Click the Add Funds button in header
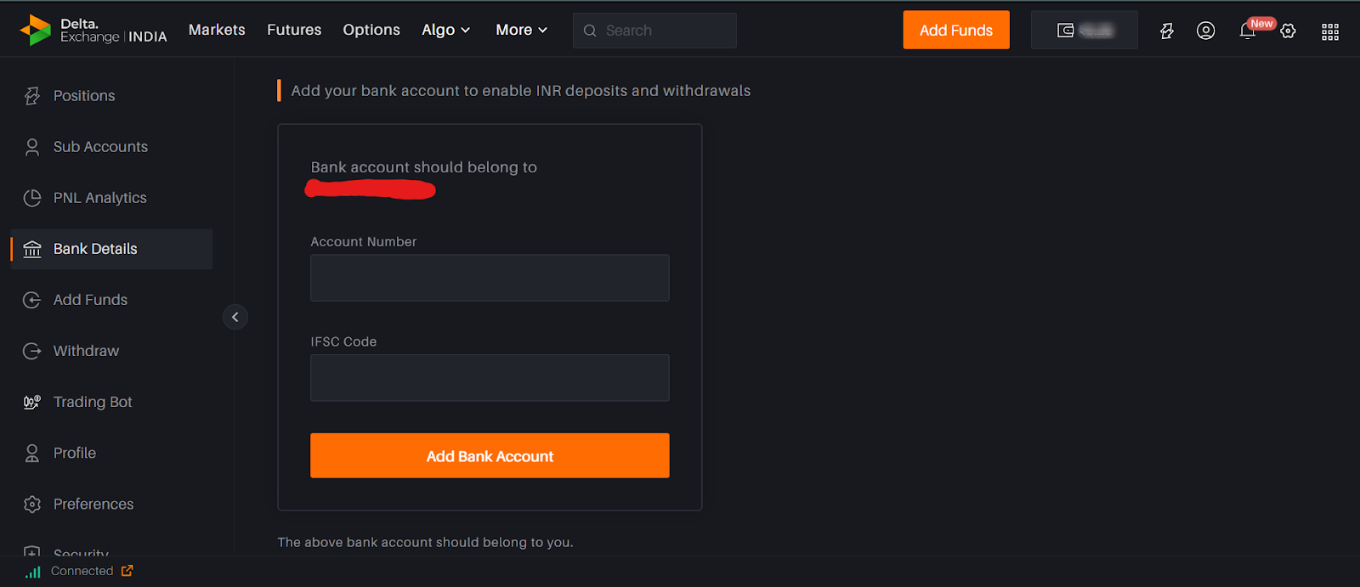The width and height of the screenshot is (1360, 587). pyautogui.click(x=956, y=30)
